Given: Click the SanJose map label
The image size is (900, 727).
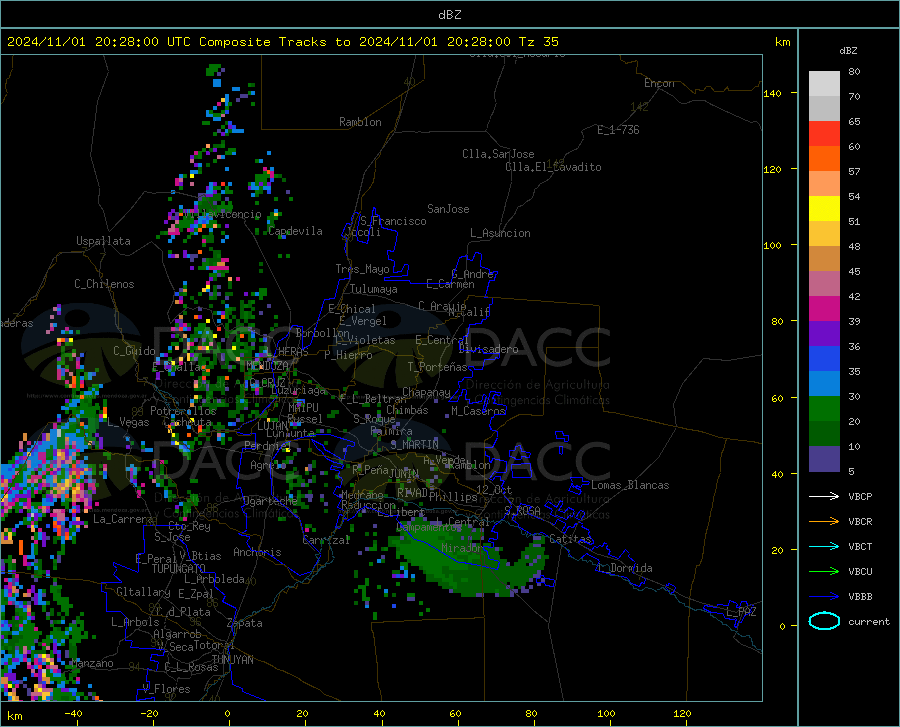Looking at the screenshot, I should pyautogui.click(x=448, y=209).
